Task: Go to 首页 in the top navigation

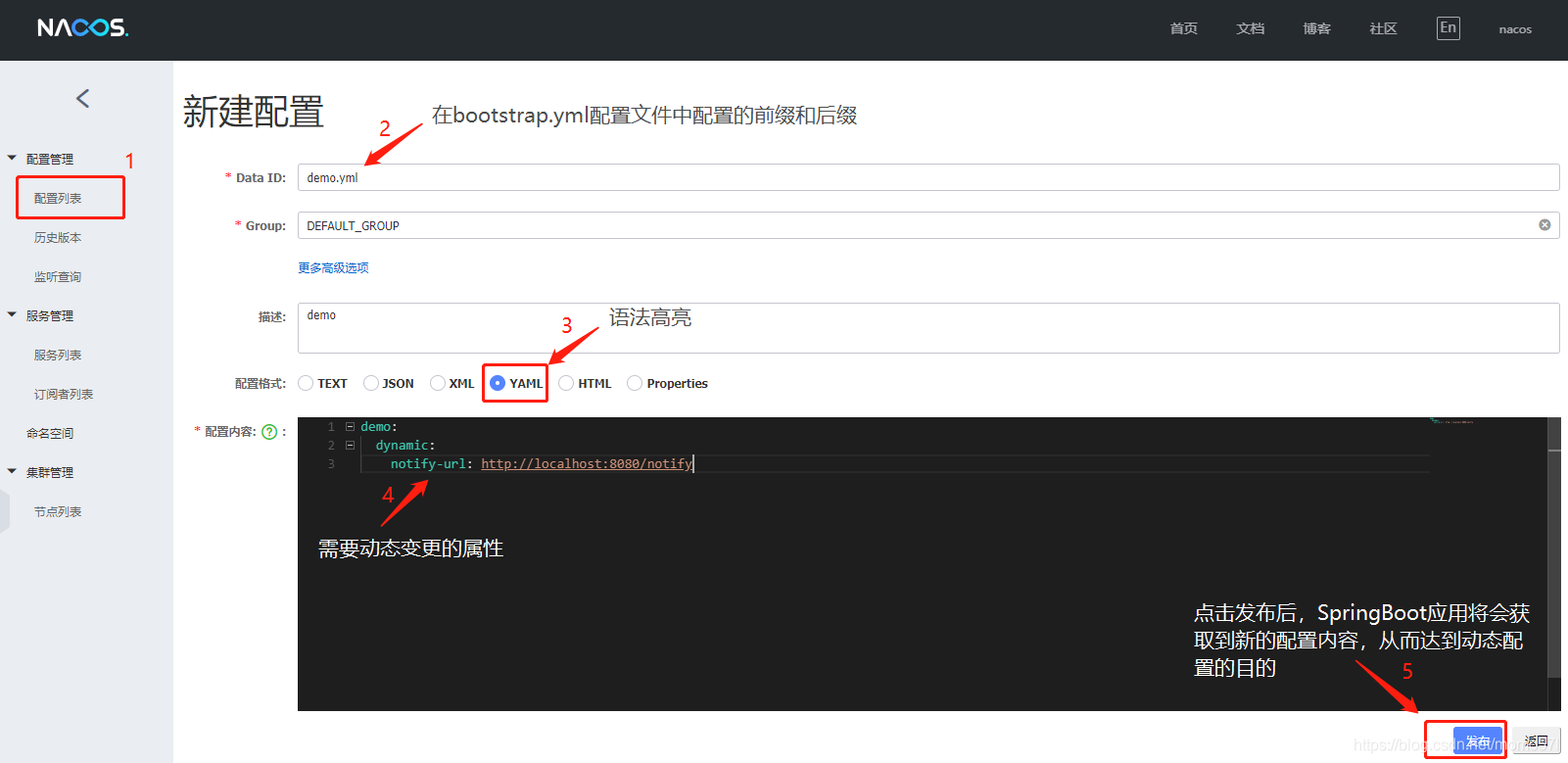Action: [x=1184, y=28]
